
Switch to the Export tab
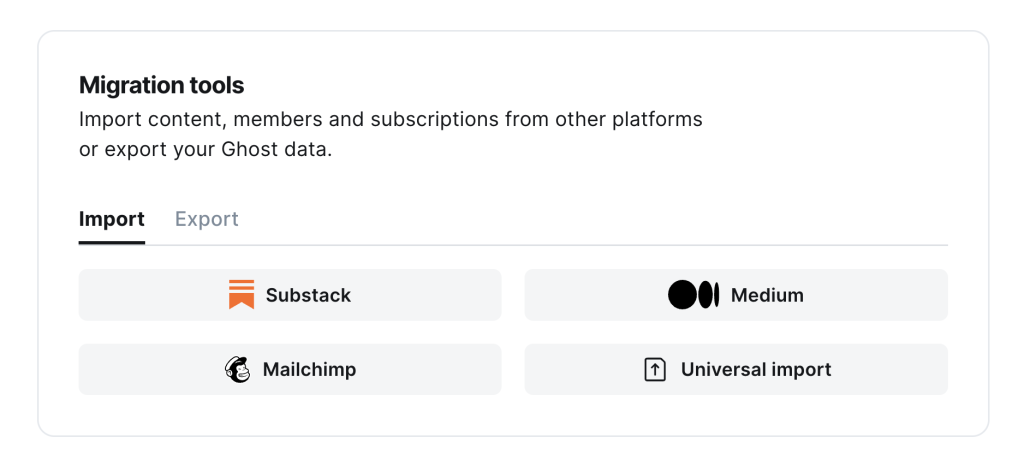[x=206, y=219]
